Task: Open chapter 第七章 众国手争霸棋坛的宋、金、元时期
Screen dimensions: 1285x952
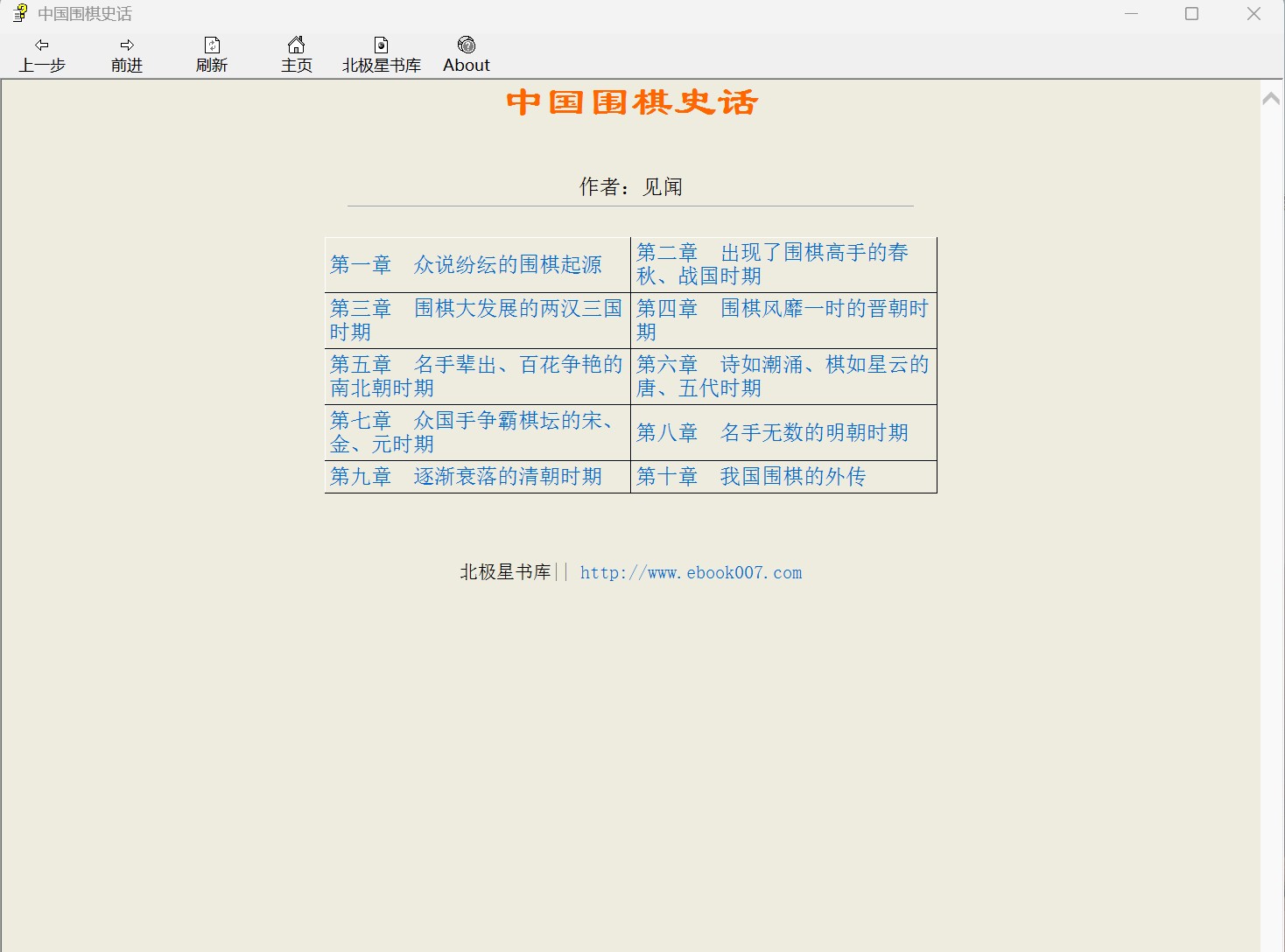Action: tap(473, 432)
